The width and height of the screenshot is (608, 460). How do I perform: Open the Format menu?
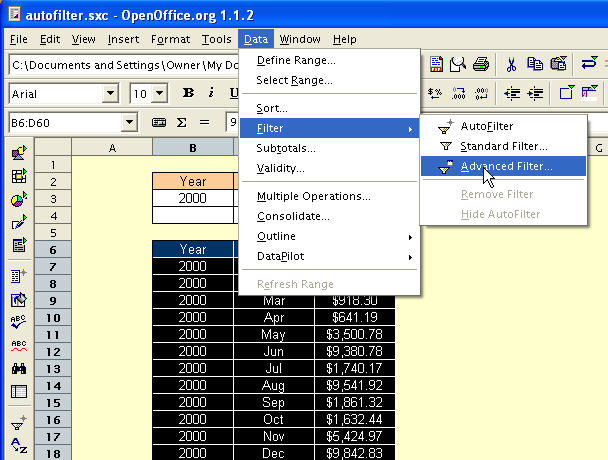tap(171, 39)
